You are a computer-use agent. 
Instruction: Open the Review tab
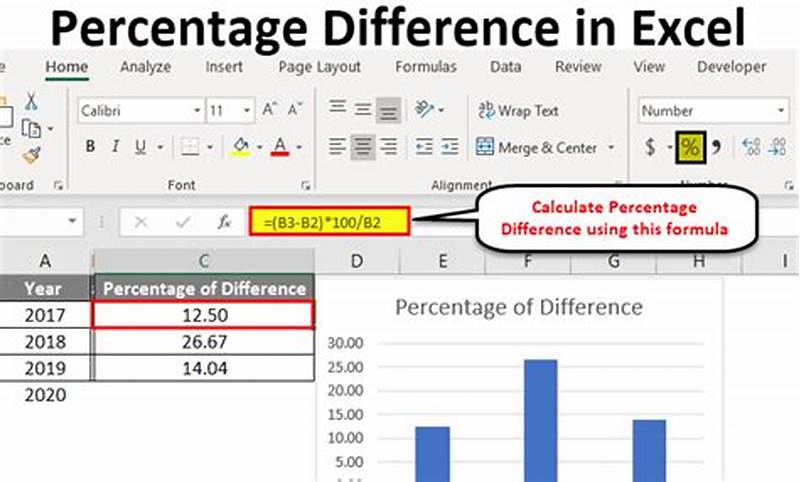coord(578,66)
